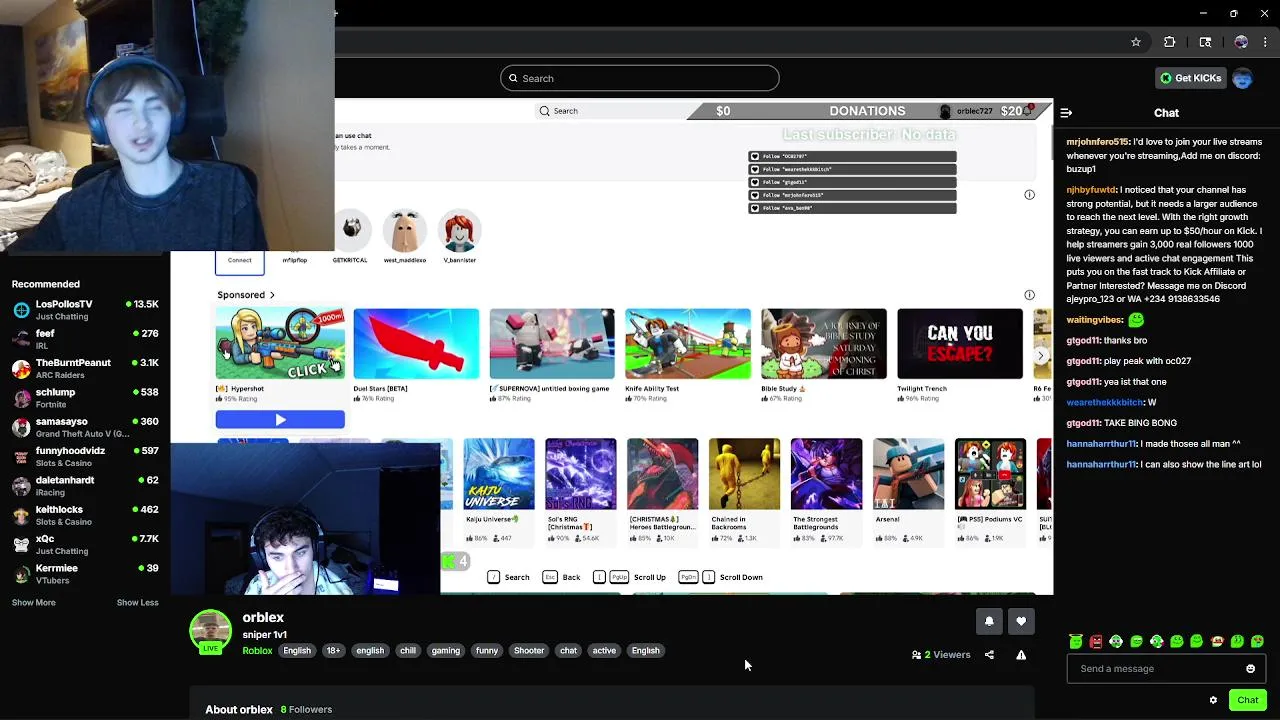Click Chained in Backrooms thumbnail

[x=744, y=474]
